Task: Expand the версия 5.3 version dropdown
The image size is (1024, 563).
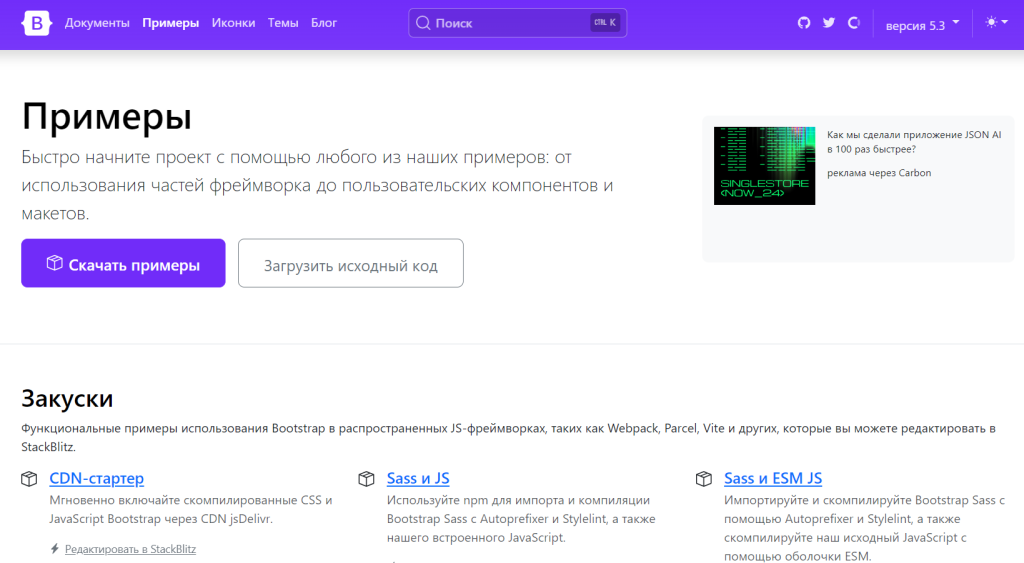Action: click(922, 25)
